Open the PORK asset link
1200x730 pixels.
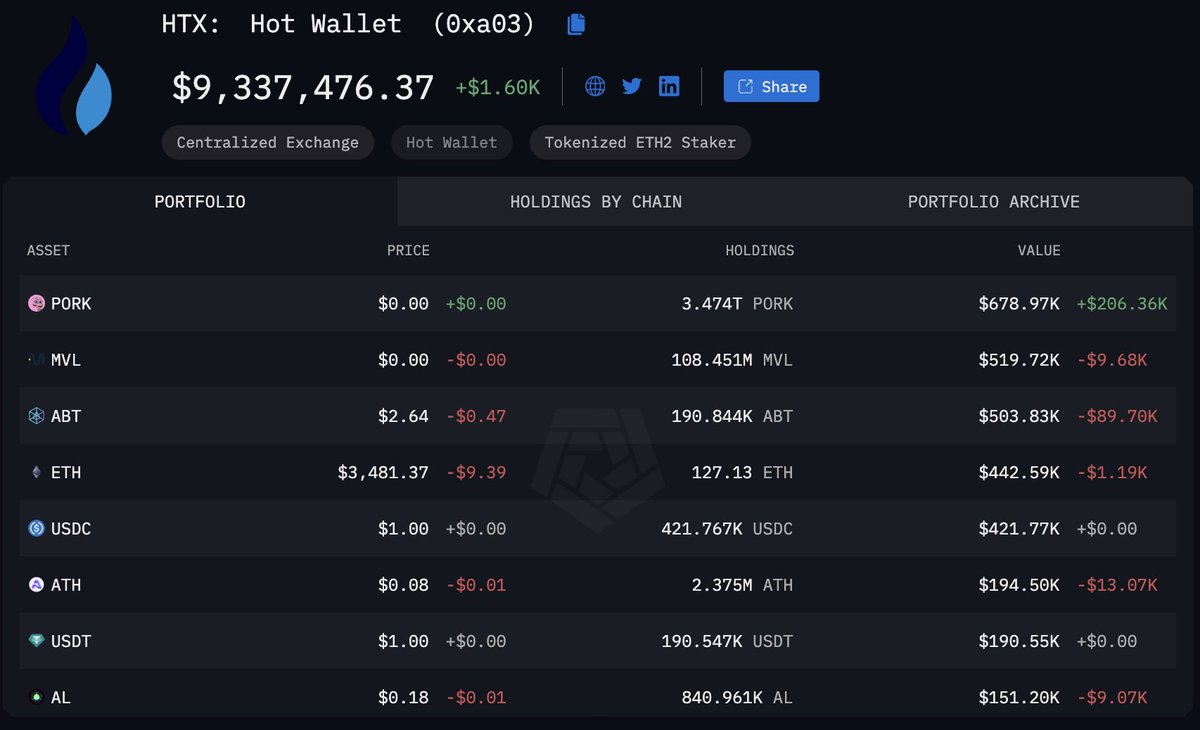[71, 303]
